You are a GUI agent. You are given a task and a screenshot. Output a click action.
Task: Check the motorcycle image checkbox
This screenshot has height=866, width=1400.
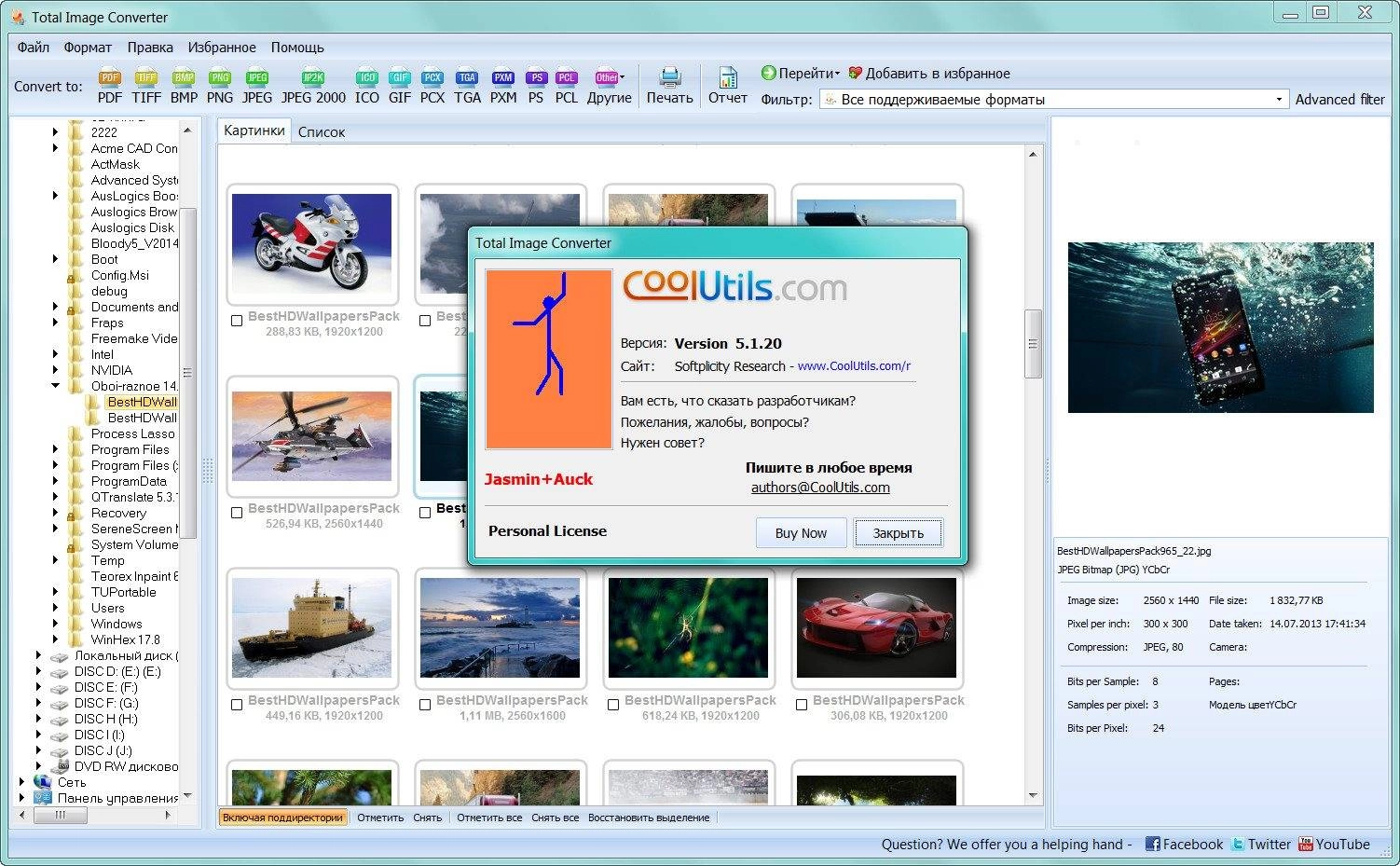237,321
